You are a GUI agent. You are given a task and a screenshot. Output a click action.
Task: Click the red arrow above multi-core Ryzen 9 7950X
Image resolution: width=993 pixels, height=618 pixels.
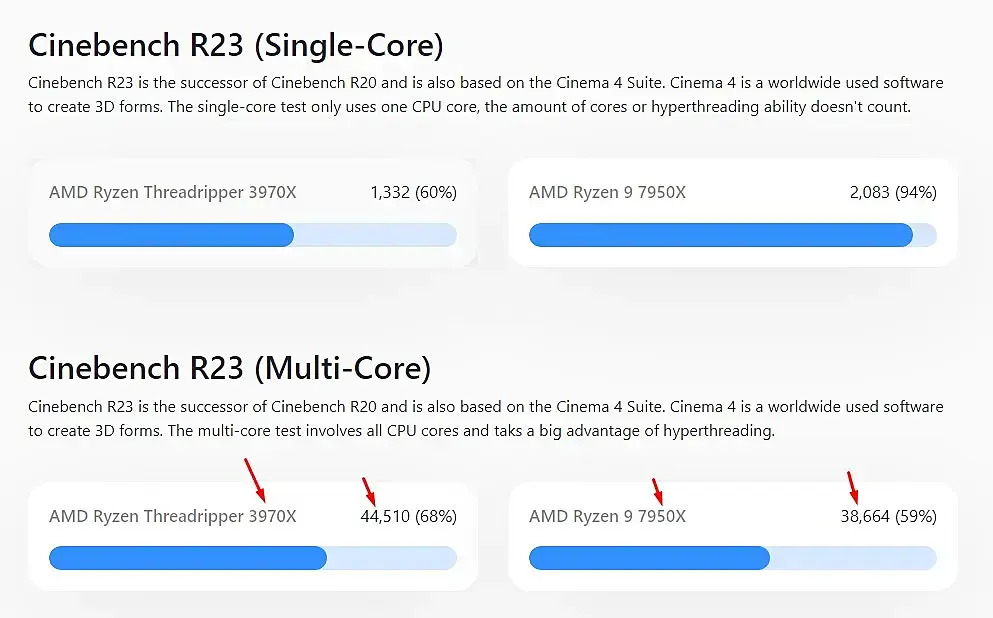point(657,491)
